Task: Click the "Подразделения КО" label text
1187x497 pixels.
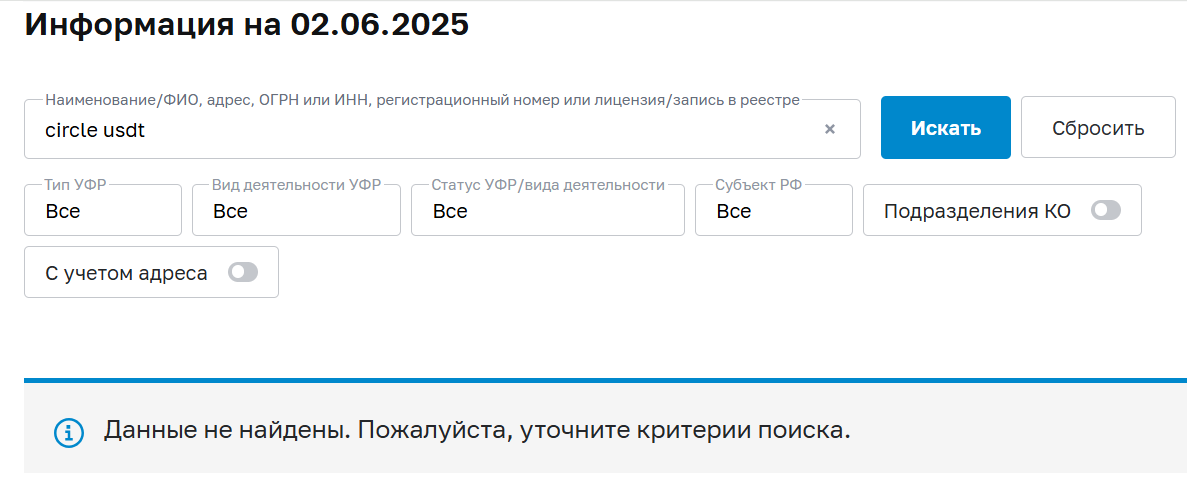Action: tap(977, 211)
